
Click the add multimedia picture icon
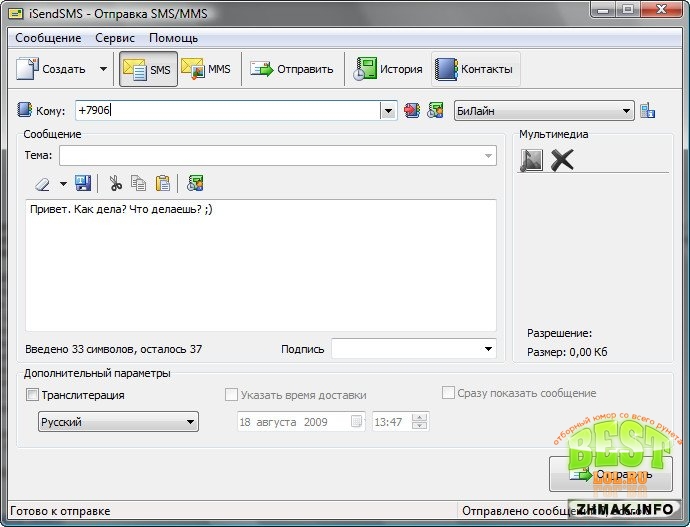point(531,160)
